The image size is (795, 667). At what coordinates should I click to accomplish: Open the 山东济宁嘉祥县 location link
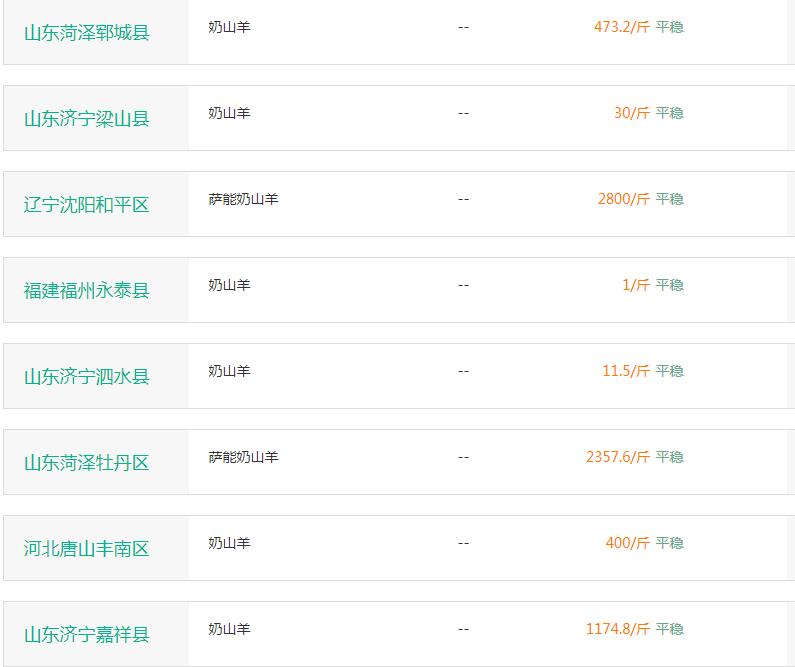coord(87,635)
